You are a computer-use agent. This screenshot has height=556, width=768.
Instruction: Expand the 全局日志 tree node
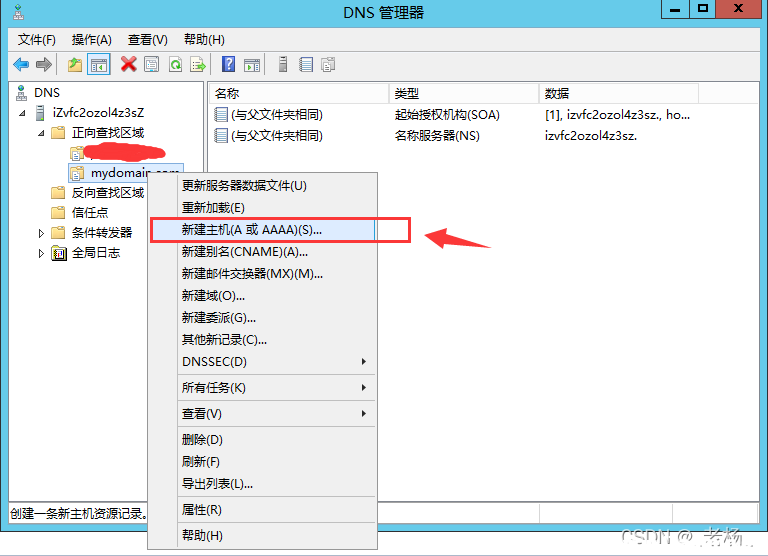coord(41,253)
